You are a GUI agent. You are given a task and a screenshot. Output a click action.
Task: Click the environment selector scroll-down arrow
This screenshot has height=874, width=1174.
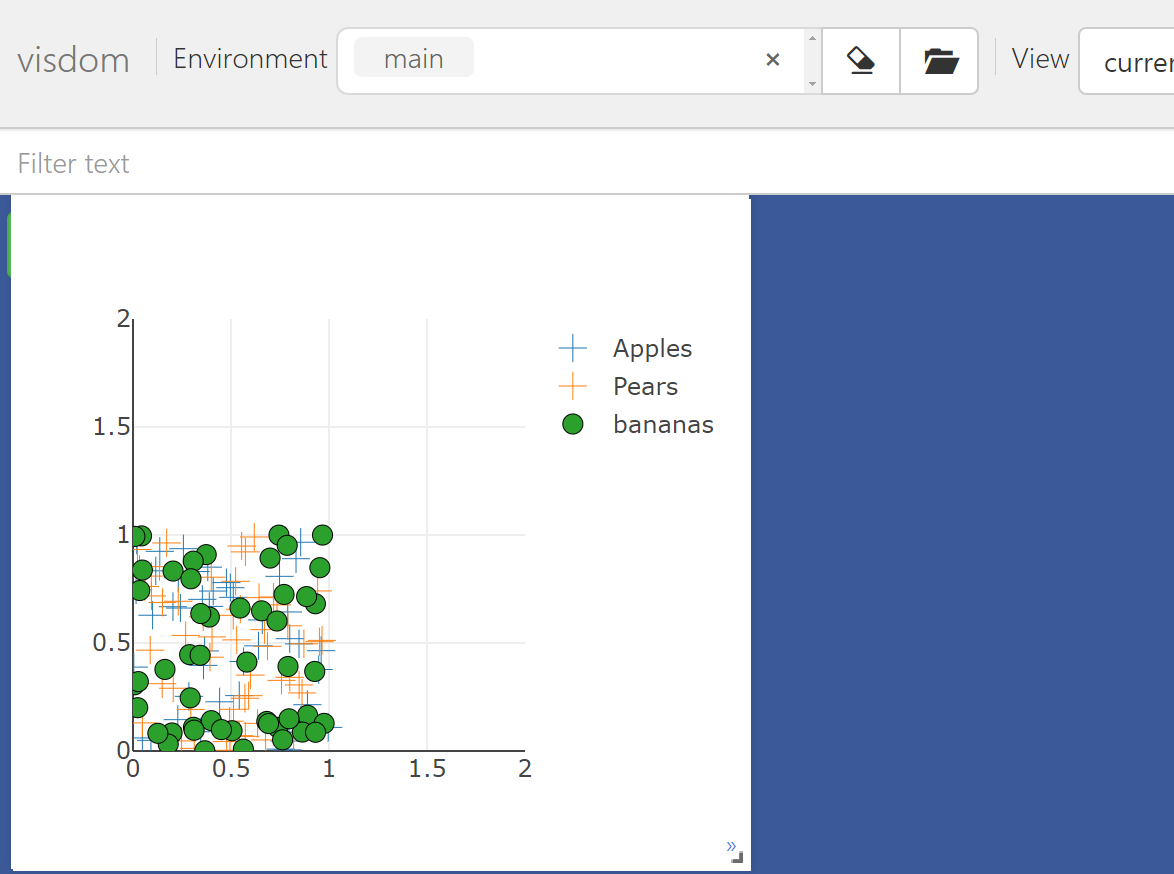pos(812,84)
